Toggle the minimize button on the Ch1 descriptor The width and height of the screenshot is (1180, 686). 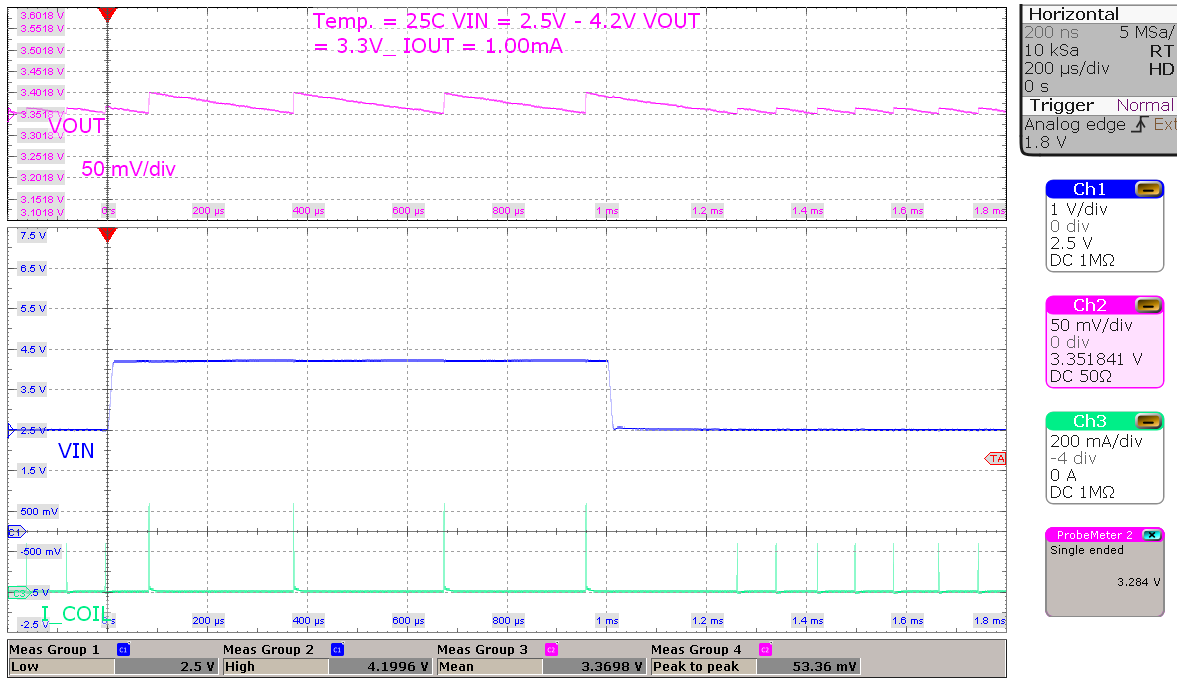click(x=1148, y=188)
